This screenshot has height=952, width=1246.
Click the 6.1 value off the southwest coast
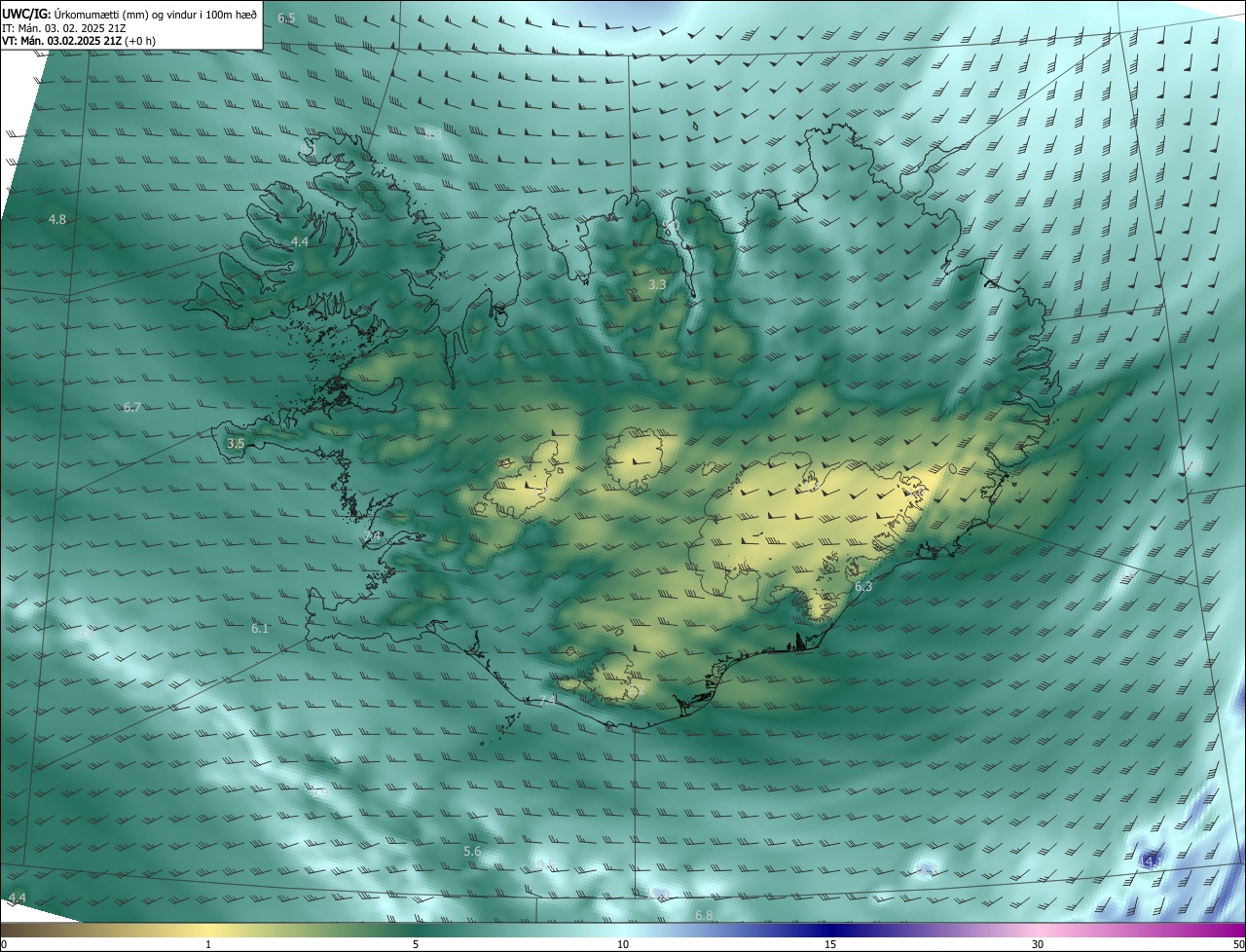[x=260, y=629]
